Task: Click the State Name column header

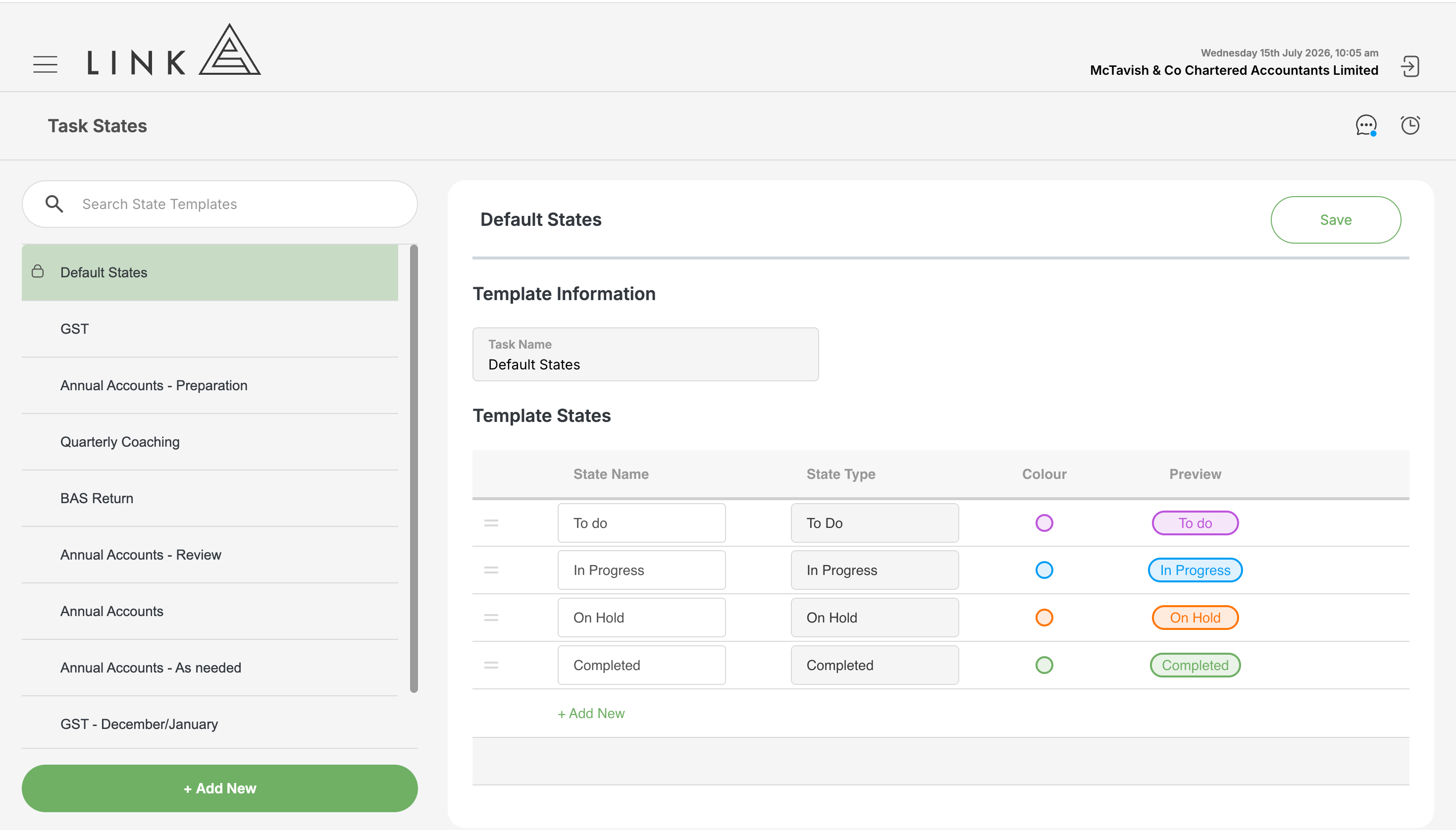Action: (x=611, y=474)
